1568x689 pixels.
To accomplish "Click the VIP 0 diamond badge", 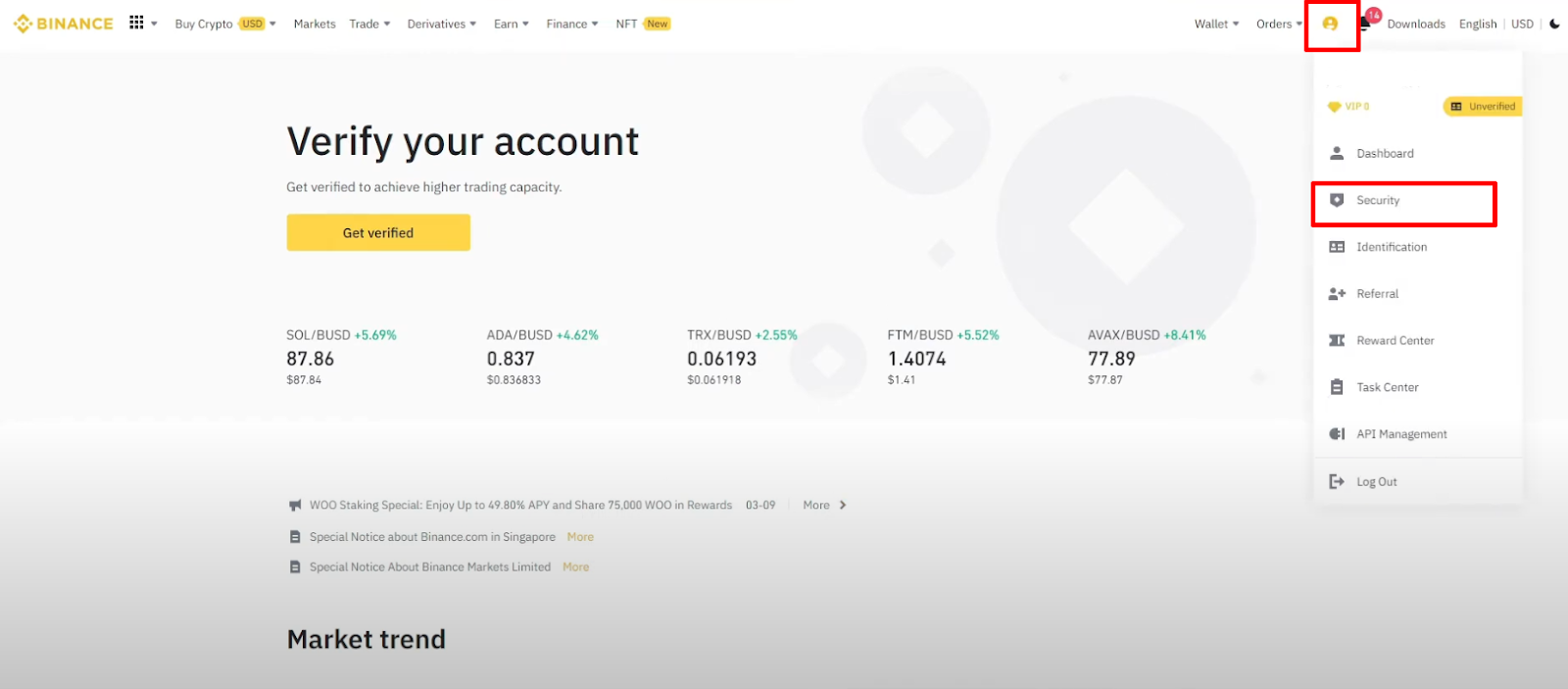I will (1348, 106).
